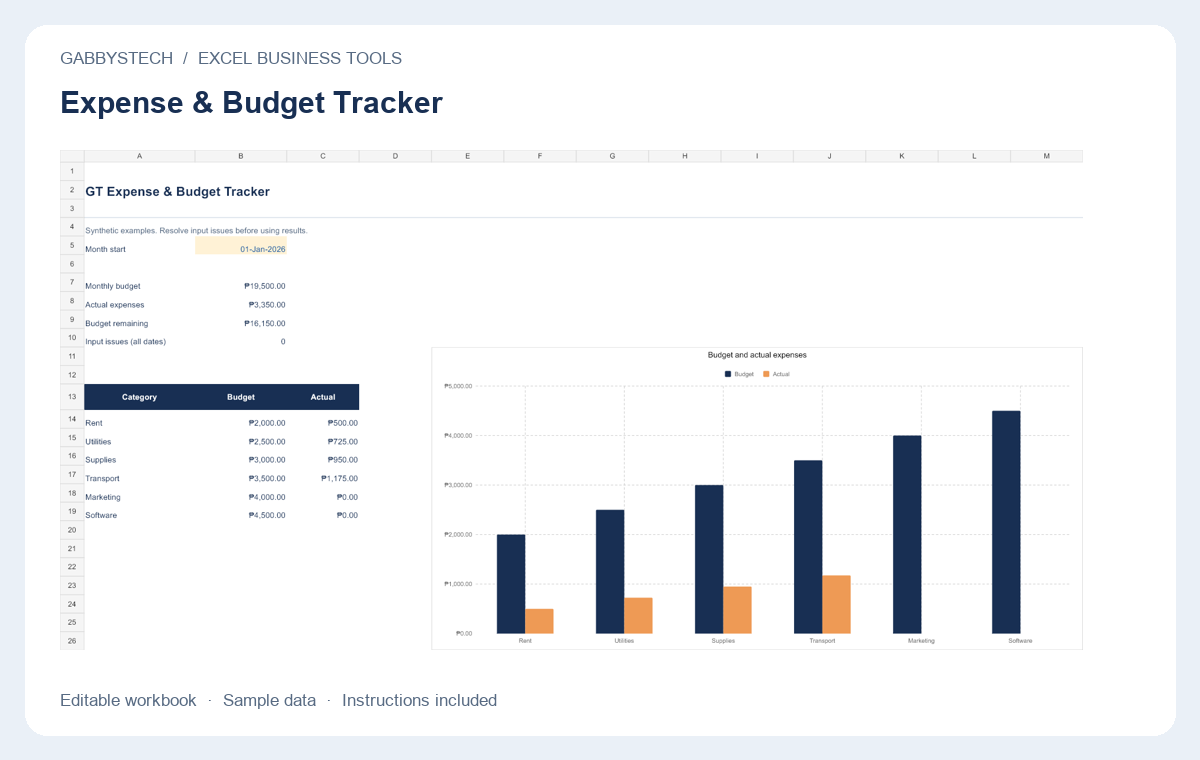Click Marketing actual value ₱0.00

click(x=347, y=497)
